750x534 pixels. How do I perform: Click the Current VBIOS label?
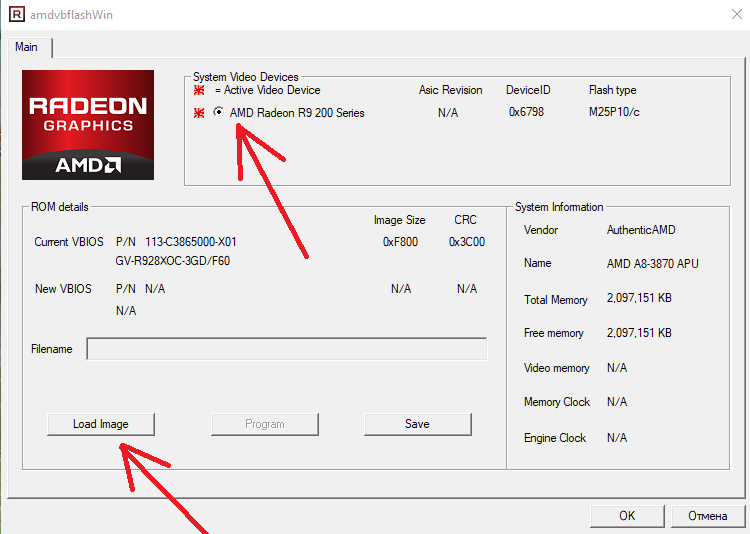click(69, 242)
